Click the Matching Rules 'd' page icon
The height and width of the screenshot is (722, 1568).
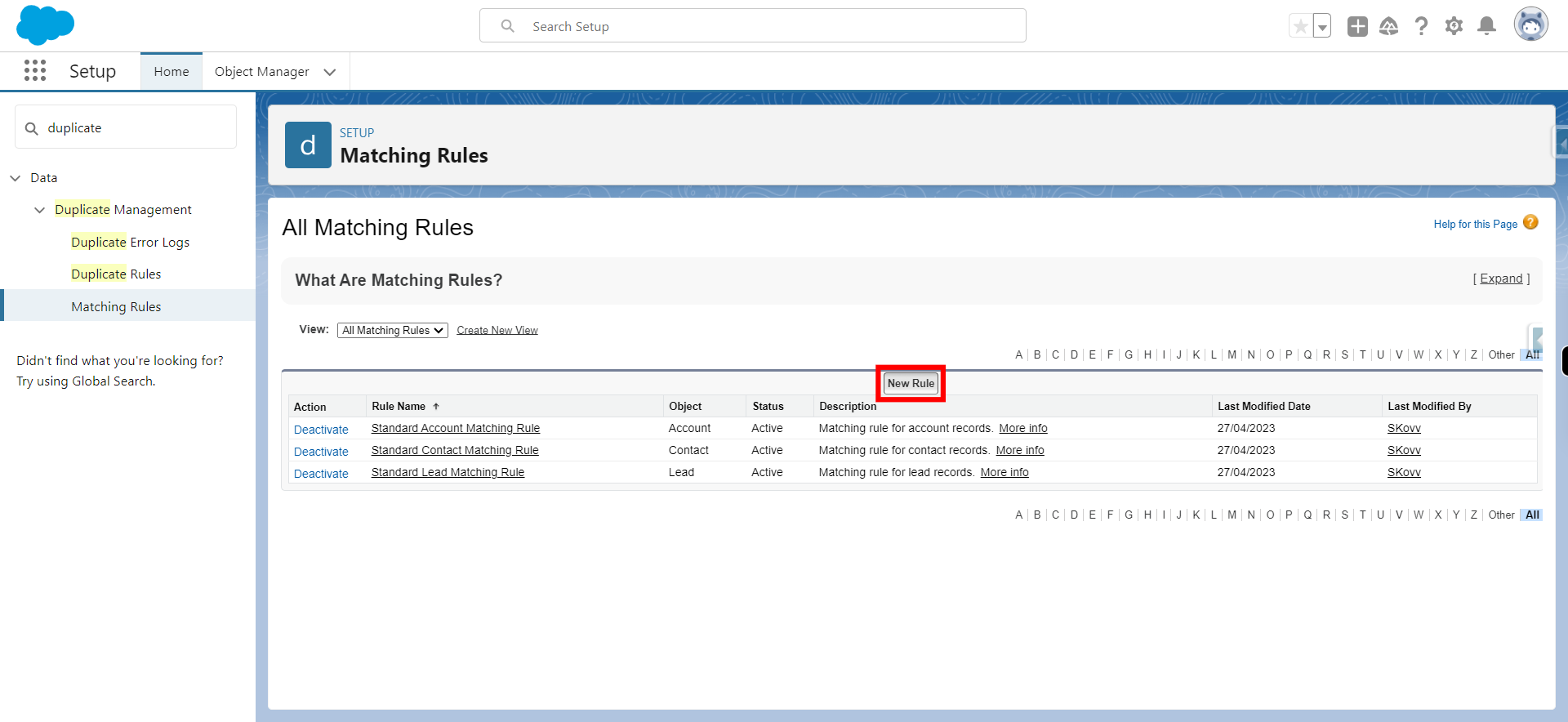(308, 145)
